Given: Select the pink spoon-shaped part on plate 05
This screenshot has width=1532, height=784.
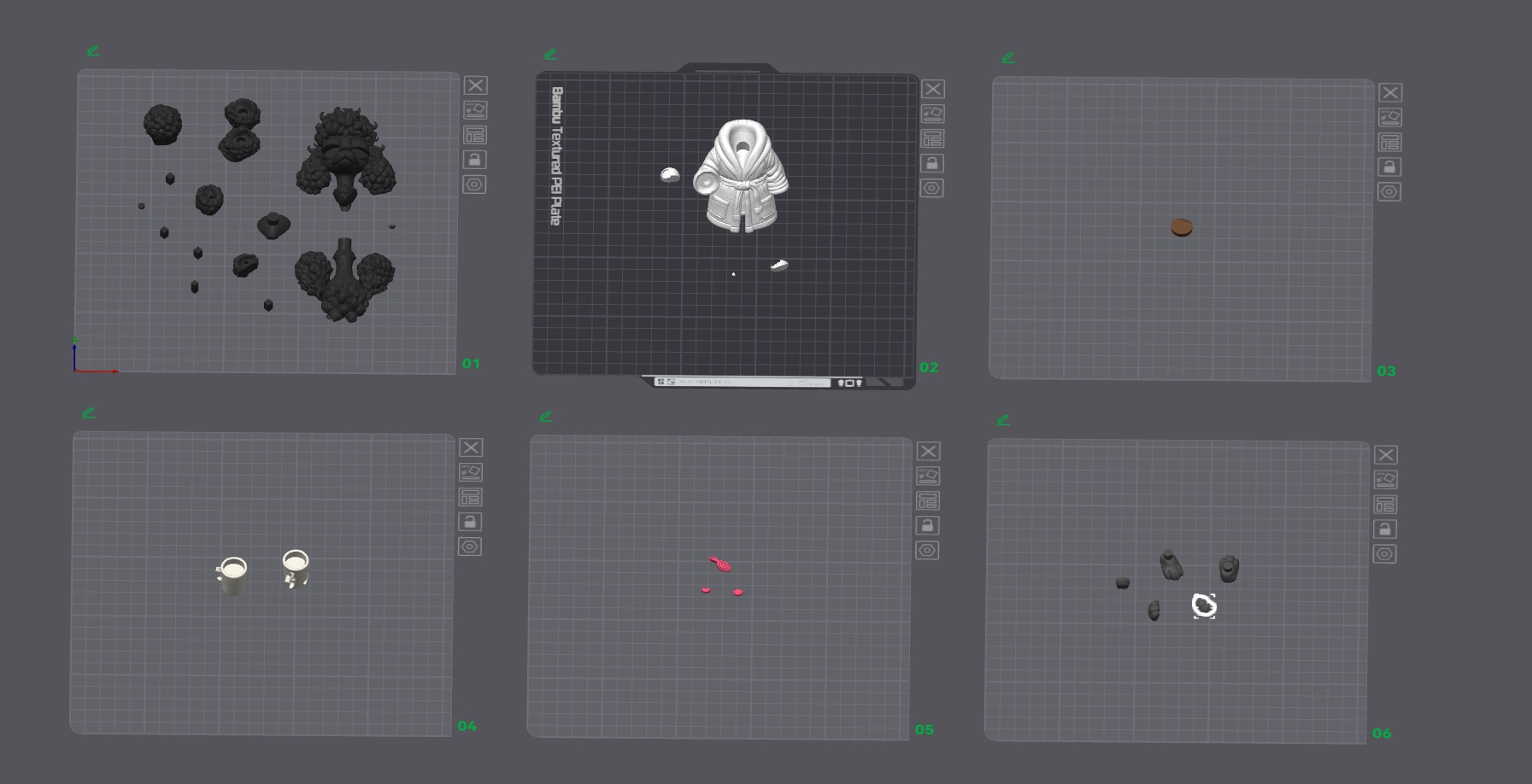Looking at the screenshot, I should [720, 564].
